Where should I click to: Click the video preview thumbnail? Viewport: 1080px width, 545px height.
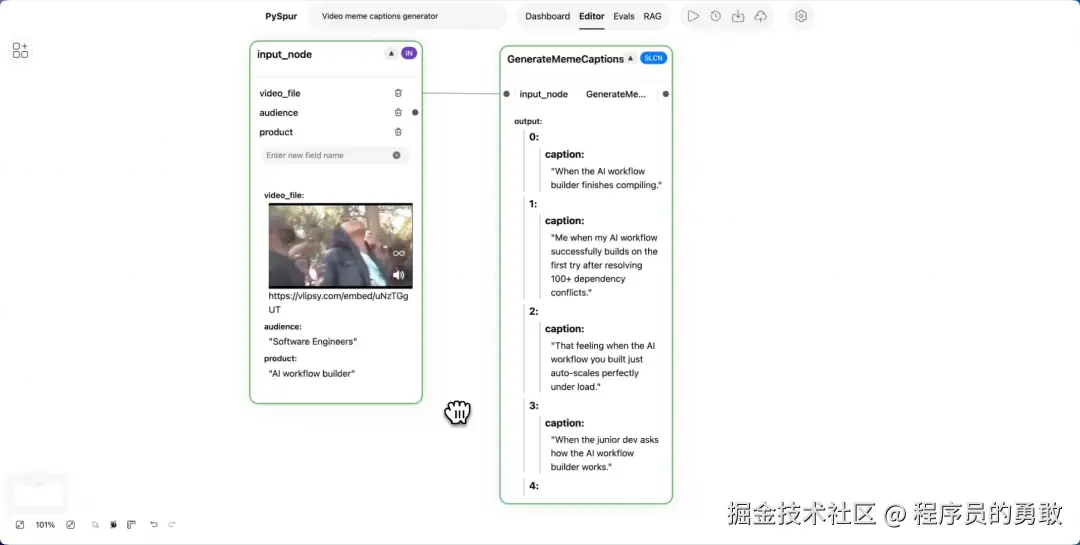pyautogui.click(x=340, y=245)
